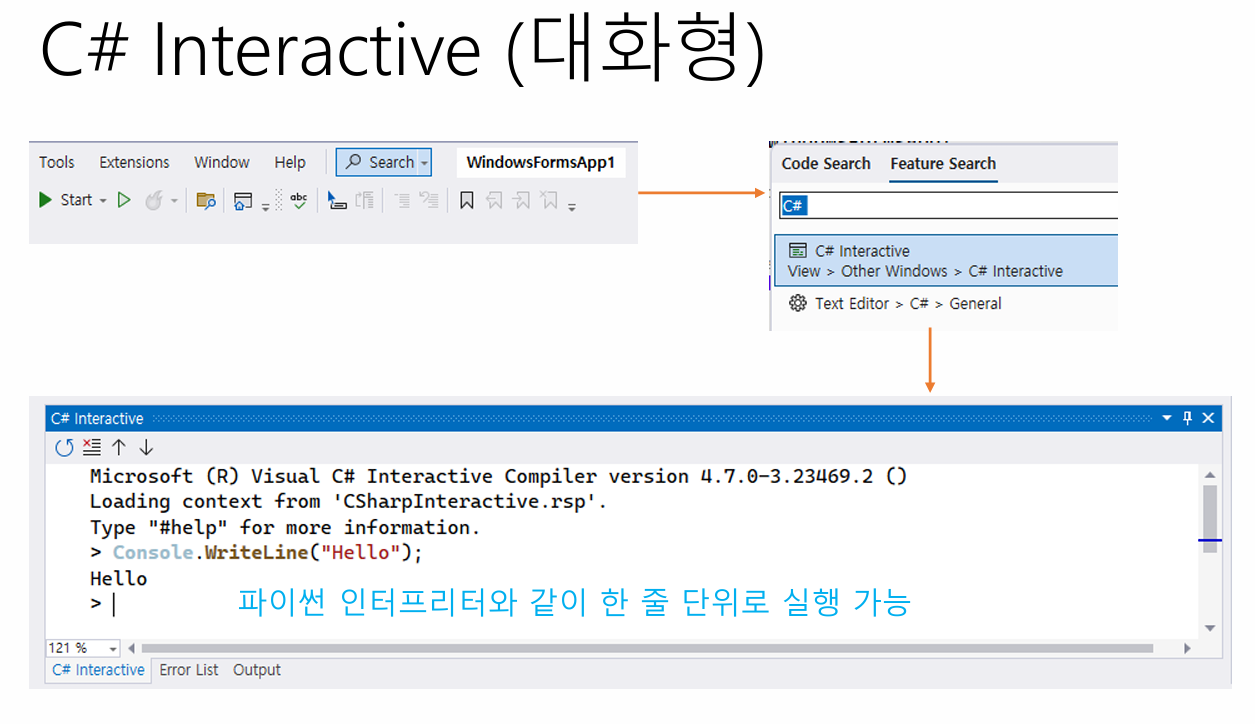This screenshot has height=724, width=1255.
Task: Click the Hello output line
Action: [x=118, y=579]
